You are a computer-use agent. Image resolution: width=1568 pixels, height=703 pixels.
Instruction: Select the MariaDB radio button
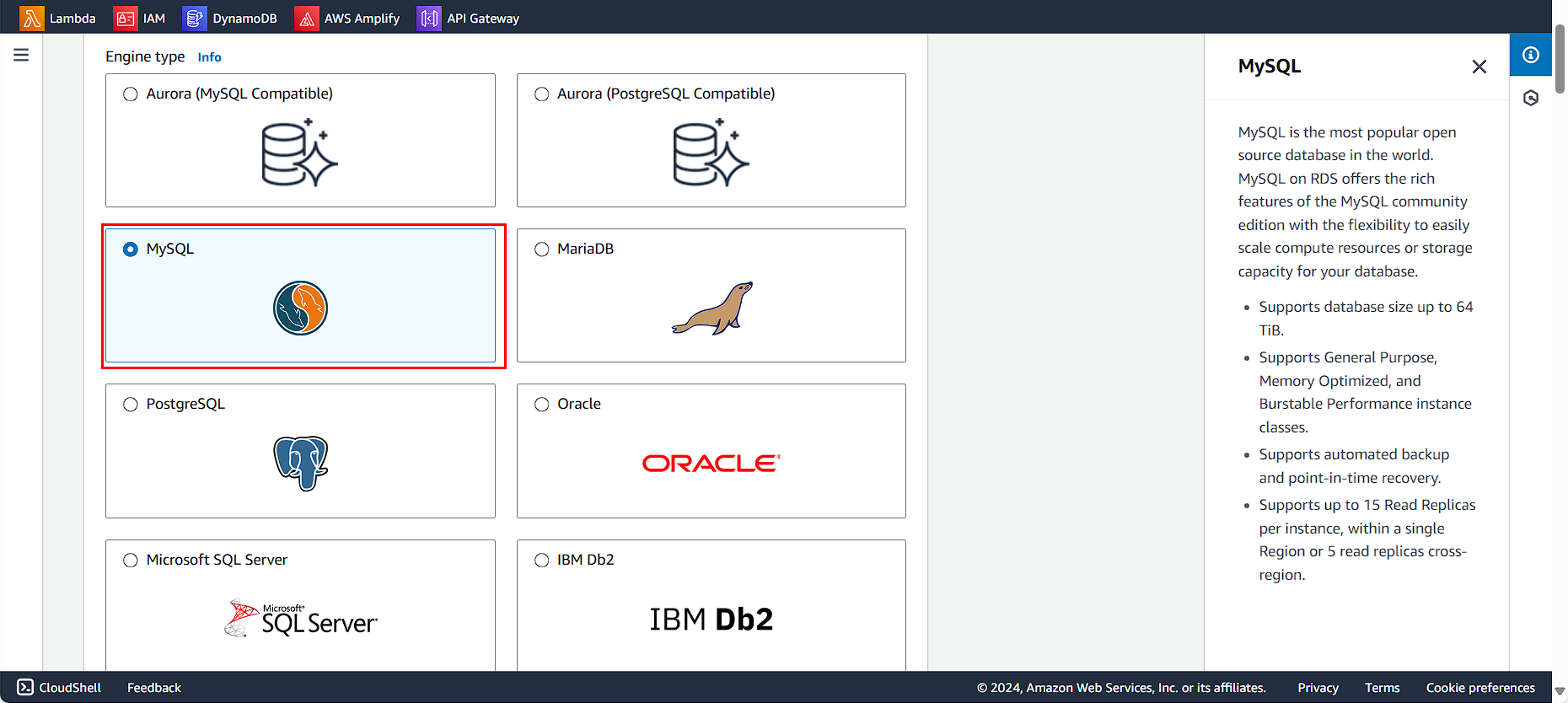click(x=542, y=250)
